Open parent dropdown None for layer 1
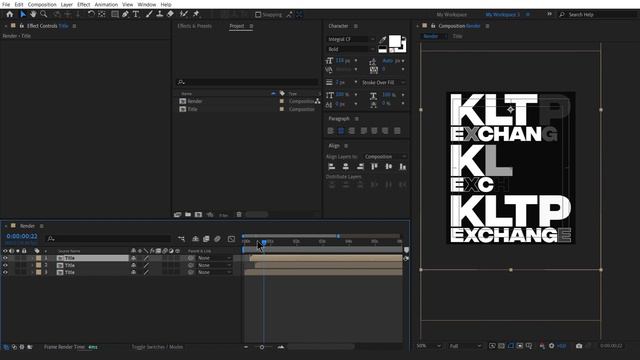640x360 pixels. tap(214, 258)
